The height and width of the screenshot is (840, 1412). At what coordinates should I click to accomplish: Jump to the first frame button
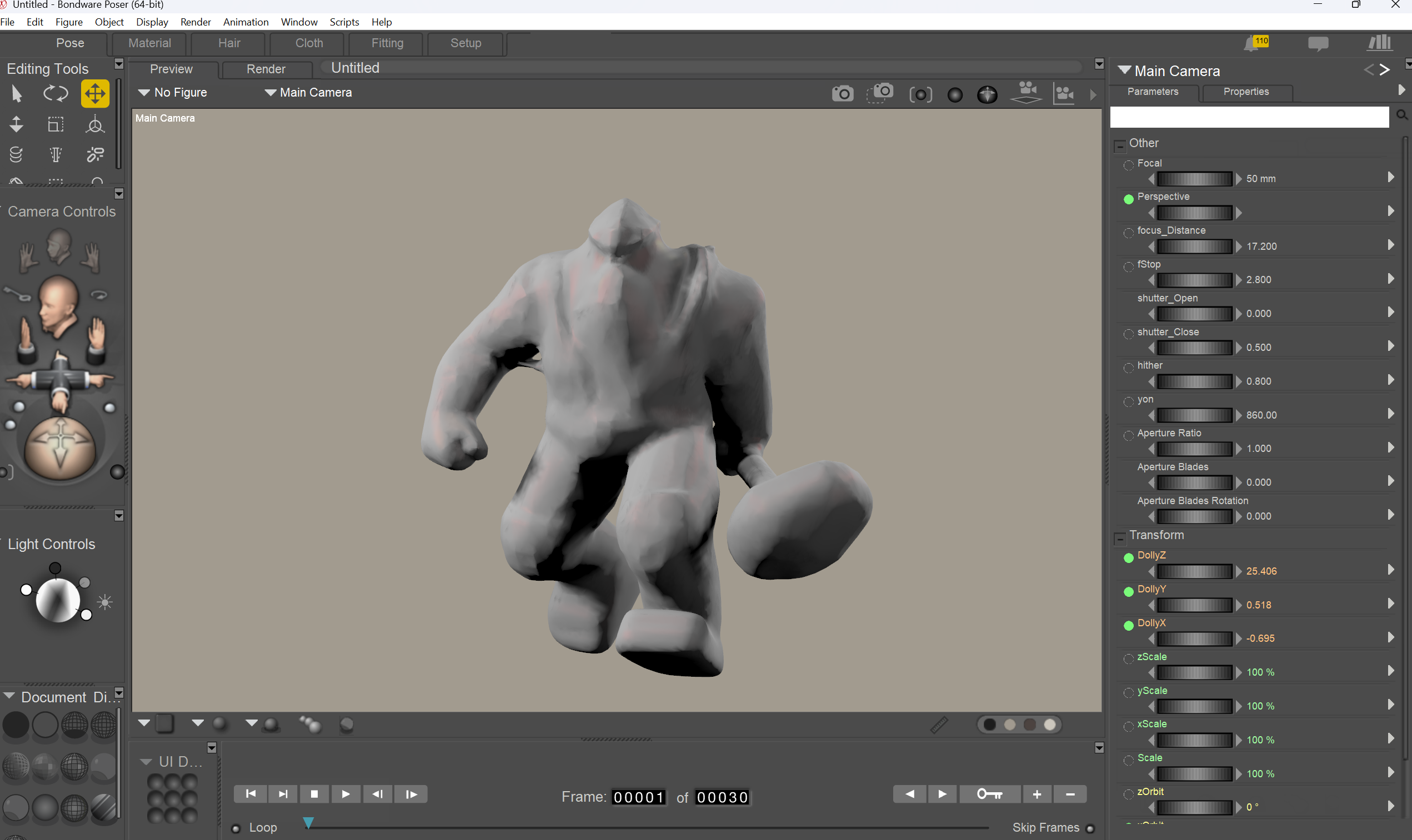click(251, 794)
